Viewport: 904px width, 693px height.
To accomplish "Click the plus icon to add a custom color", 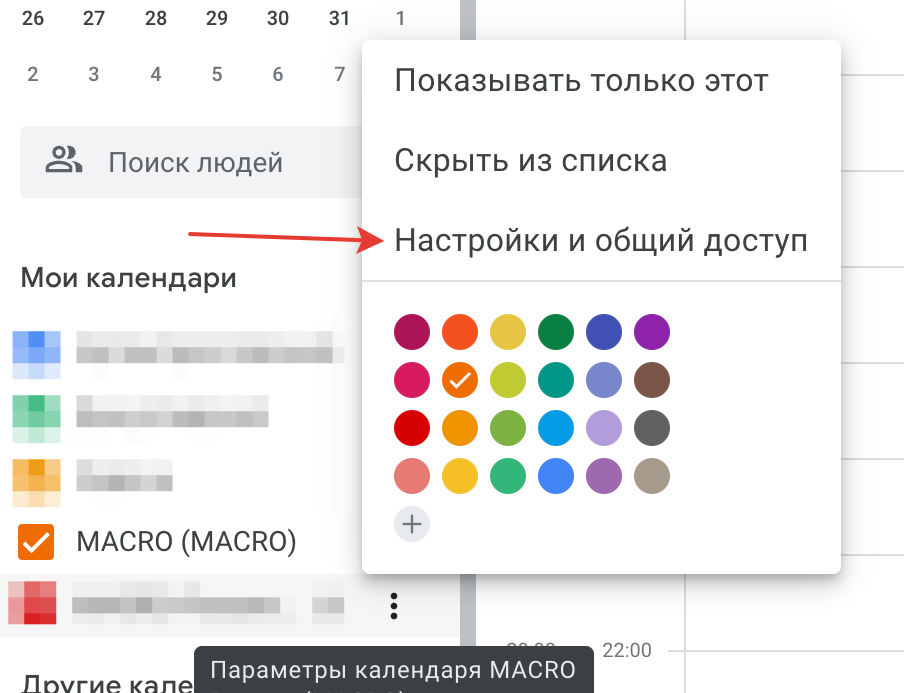I will point(412,524).
